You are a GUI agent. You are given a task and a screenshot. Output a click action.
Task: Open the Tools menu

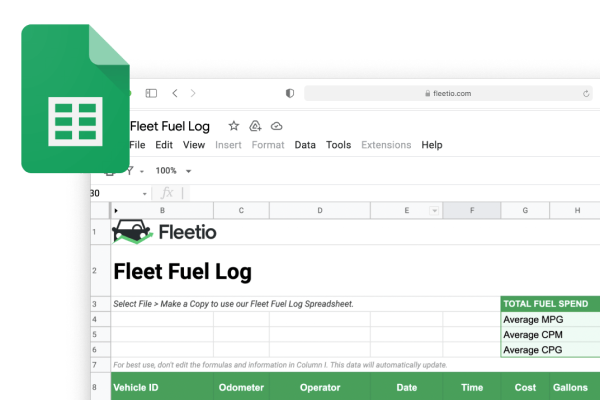click(x=339, y=145)
